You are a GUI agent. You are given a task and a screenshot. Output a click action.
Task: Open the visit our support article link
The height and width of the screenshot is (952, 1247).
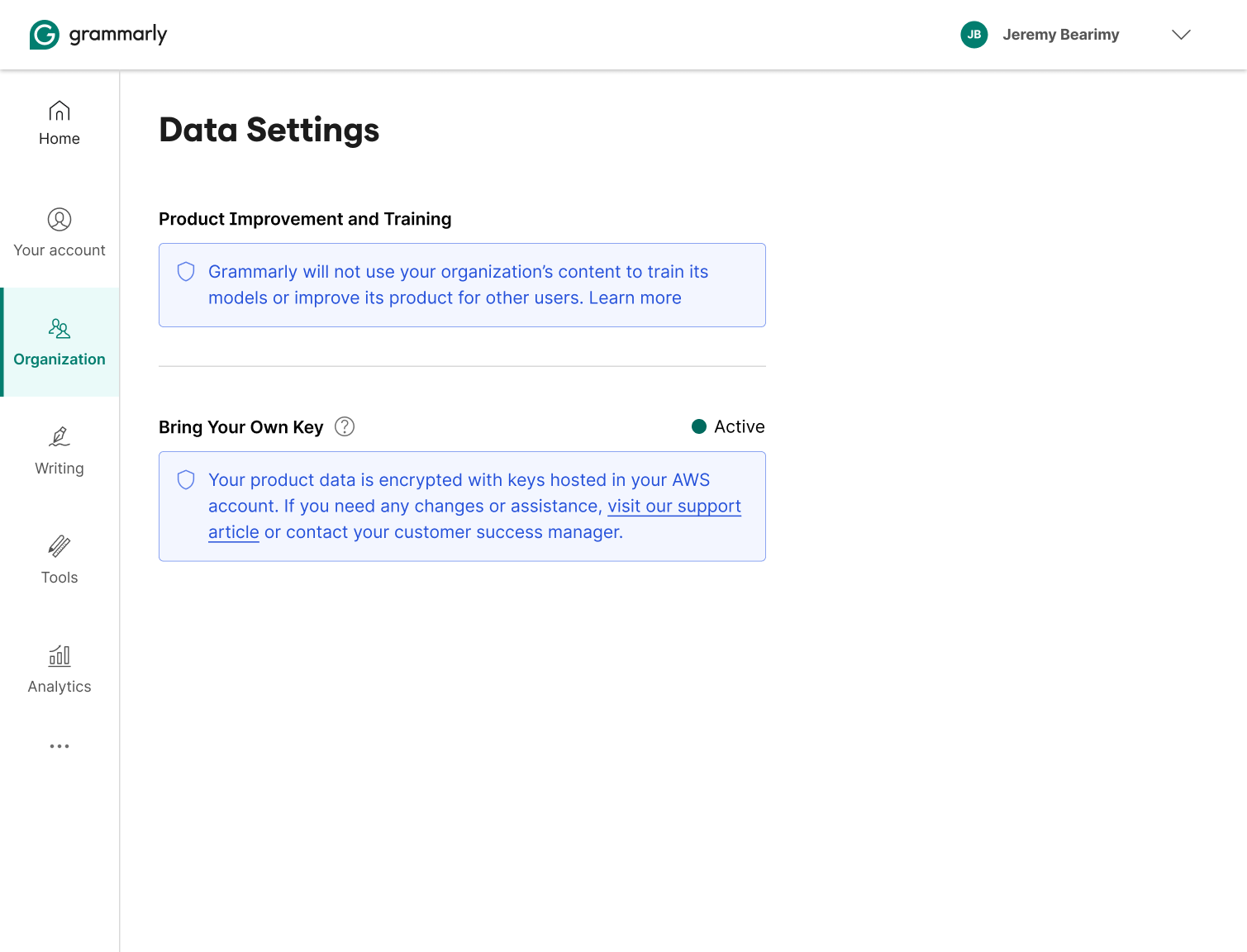673,506
